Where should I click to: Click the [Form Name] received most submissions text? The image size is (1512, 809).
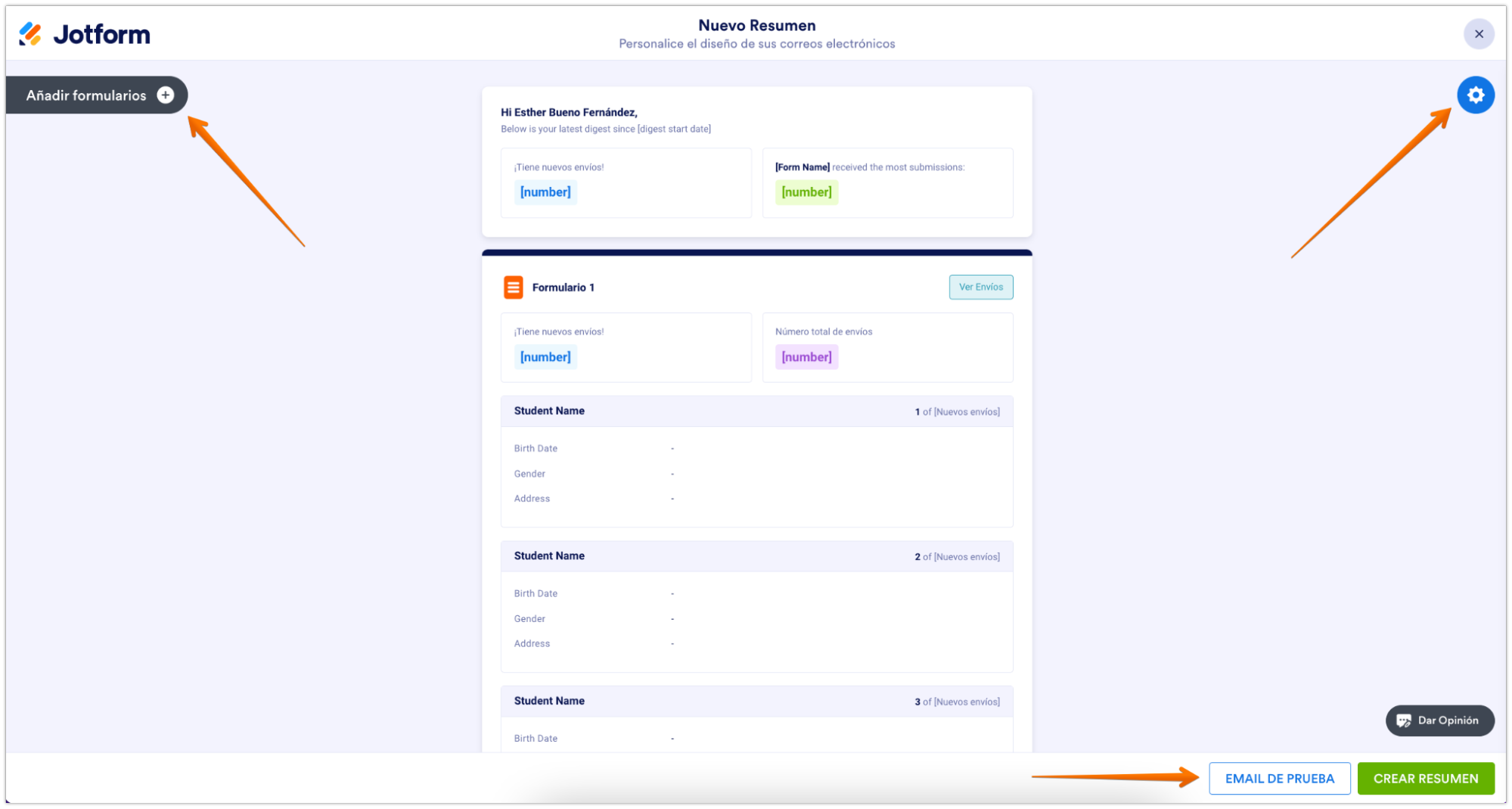click(870, 167)
